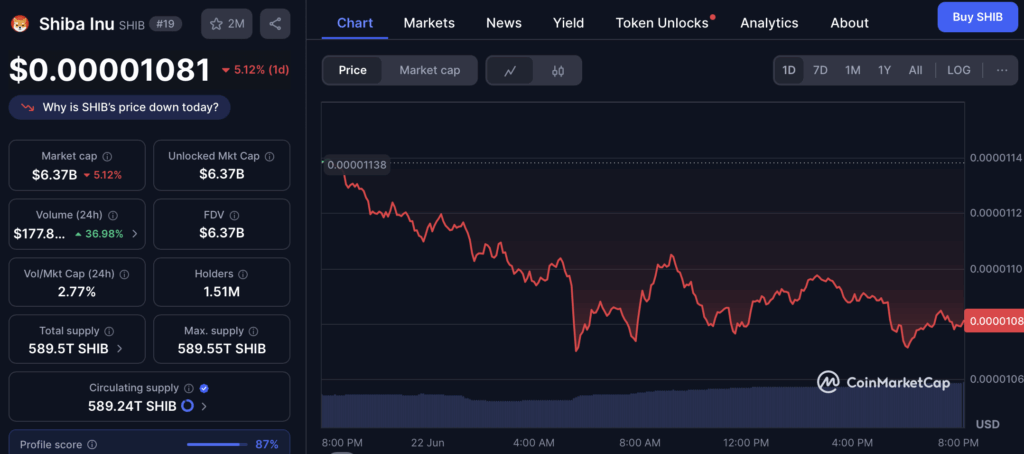Click info icon beside Vol/Mkt Cap (24h)

123,274
